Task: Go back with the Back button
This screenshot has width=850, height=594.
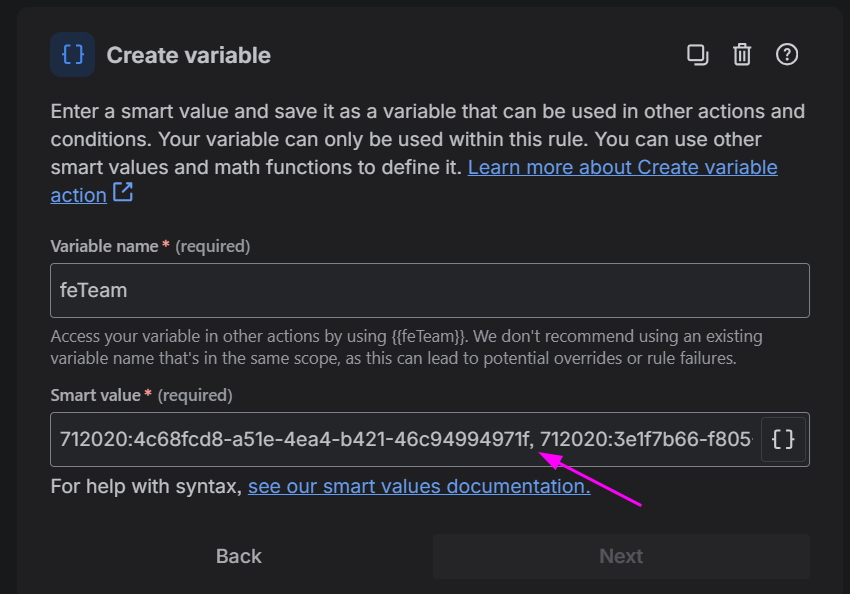Action: click(x=239, y=556)
